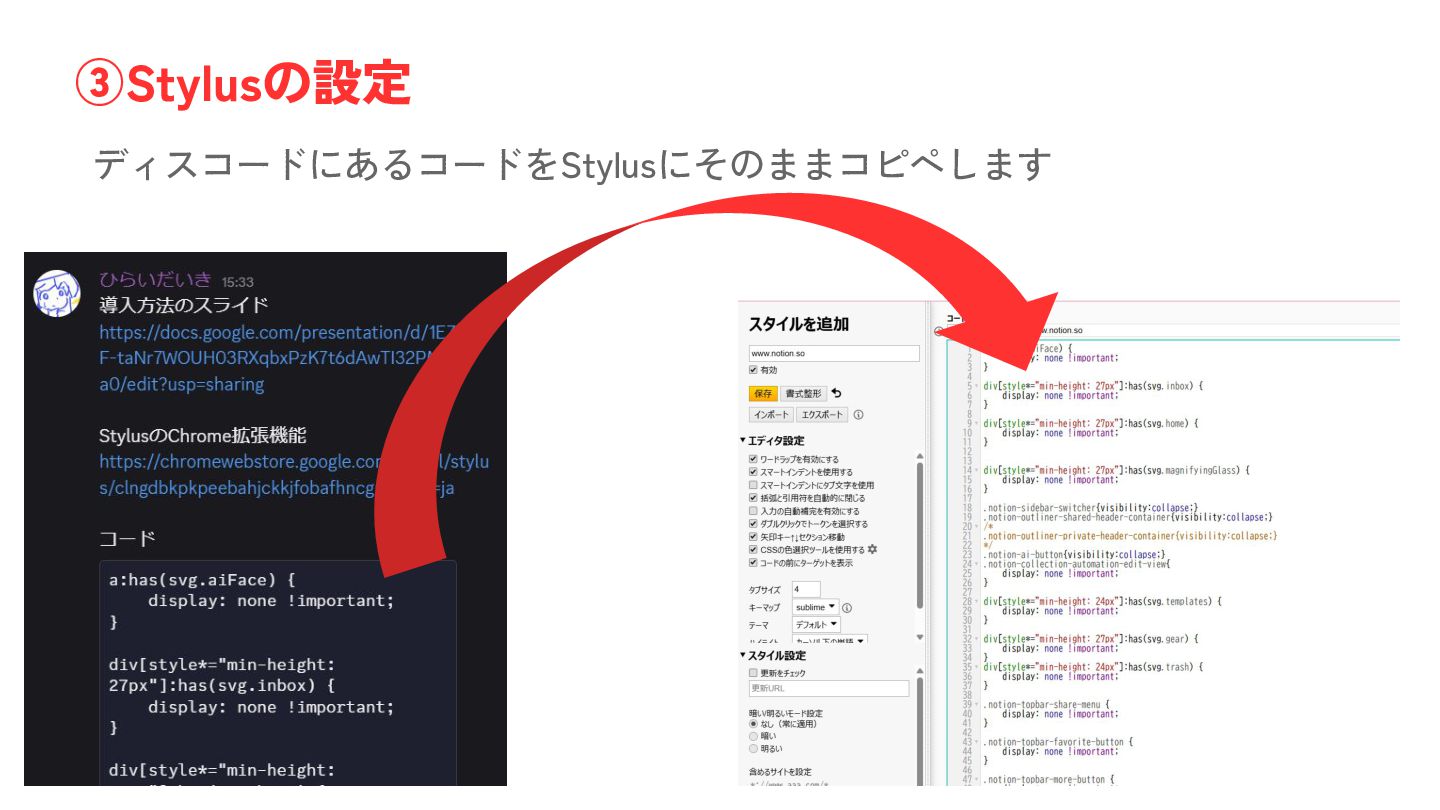Click editor line containing has(svg.templates)
The width and height of the screenshot is (1440, 810).
(x=1103, y=601)
